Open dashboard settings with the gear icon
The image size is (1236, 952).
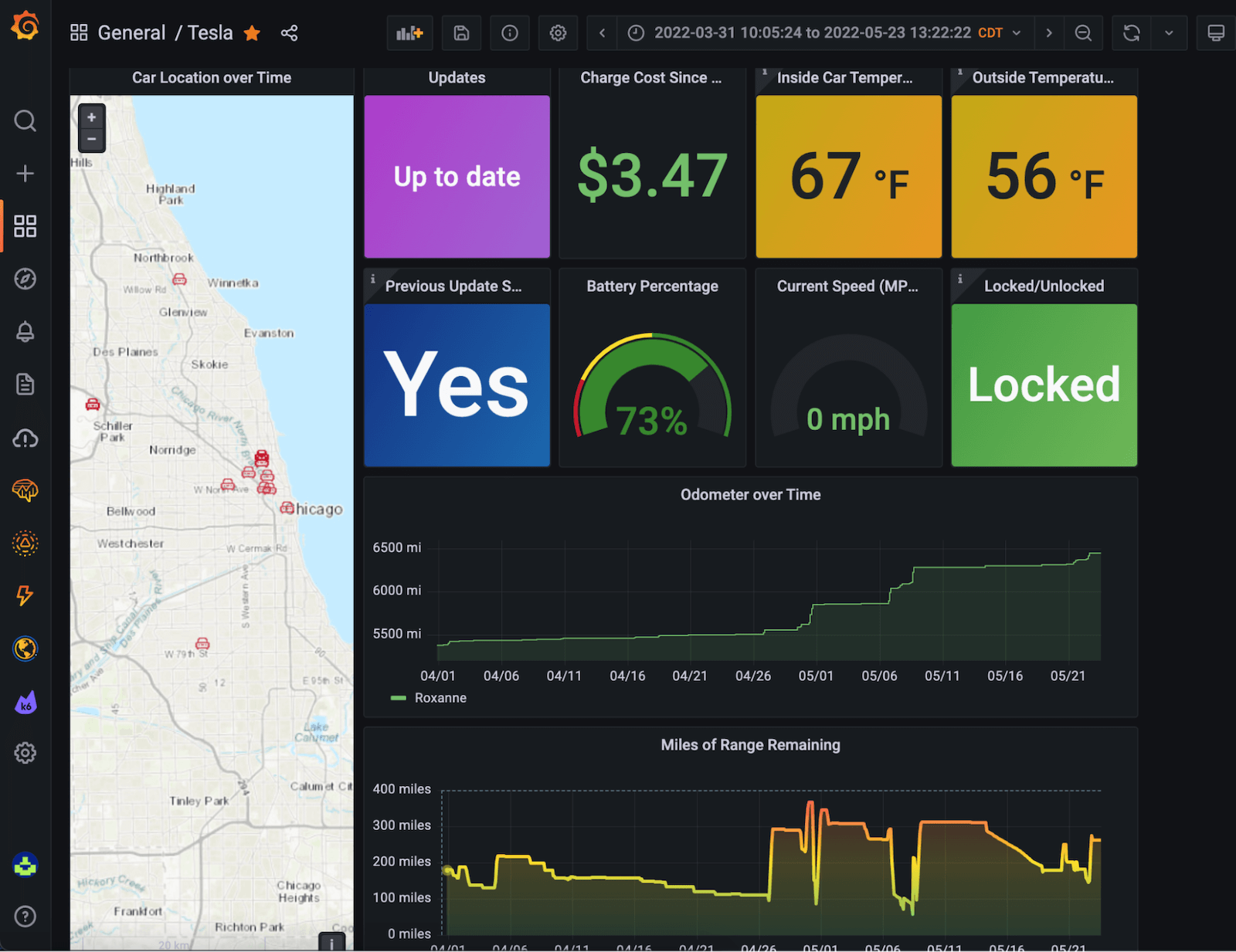[x=558, y=32]
